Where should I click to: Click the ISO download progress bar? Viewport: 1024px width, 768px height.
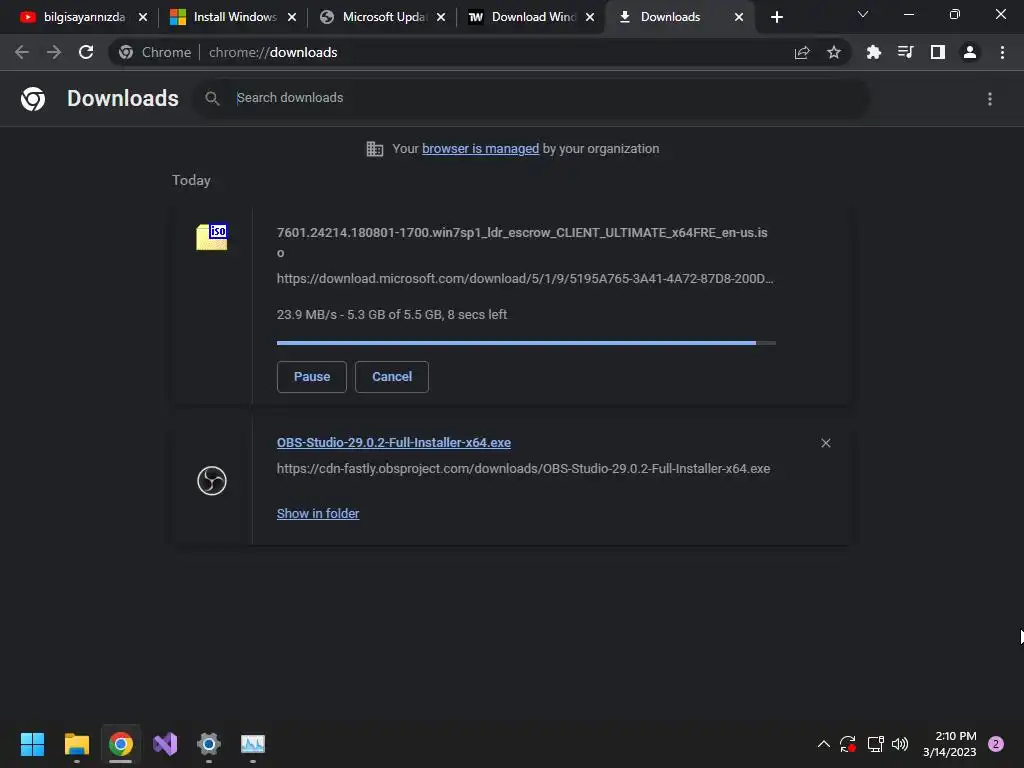click(x=526, y=343)
